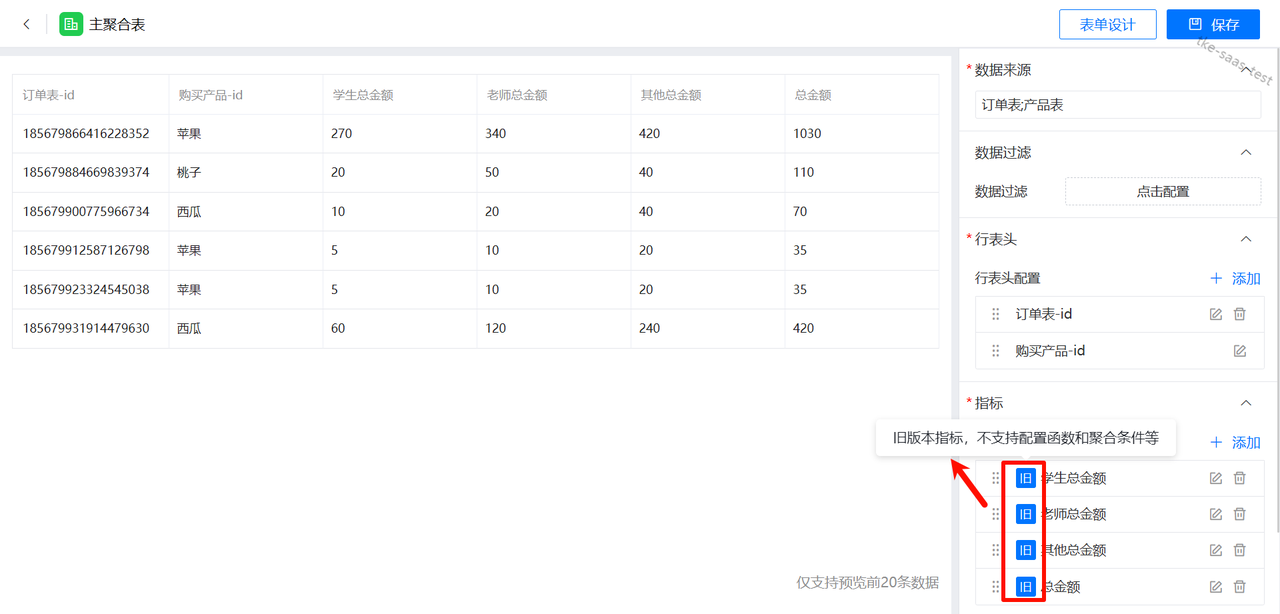Click the 旧 badge on 学生总金额

pyautogui.click(x=1025, y=478)
